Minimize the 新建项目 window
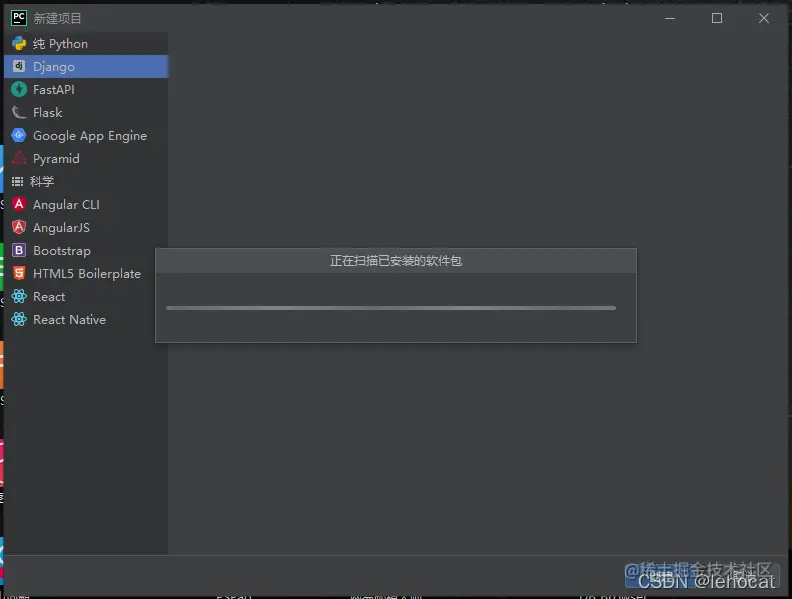This screenshot has width=792, height=599. point(670,18)
